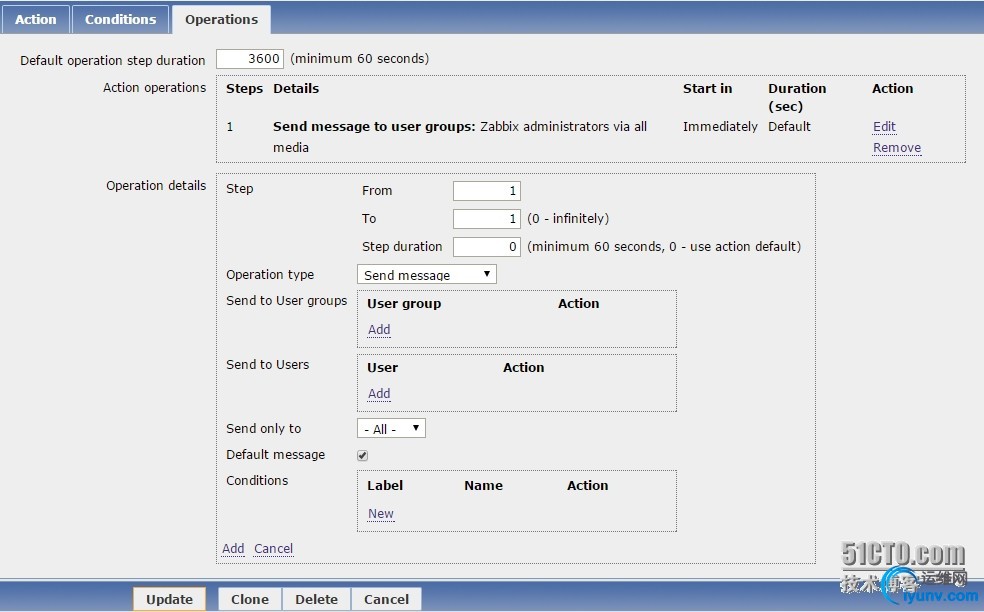The image size is (984, 612).
Task: Click the '(0 - infinitely)' hint text
Action: (568, 218)
